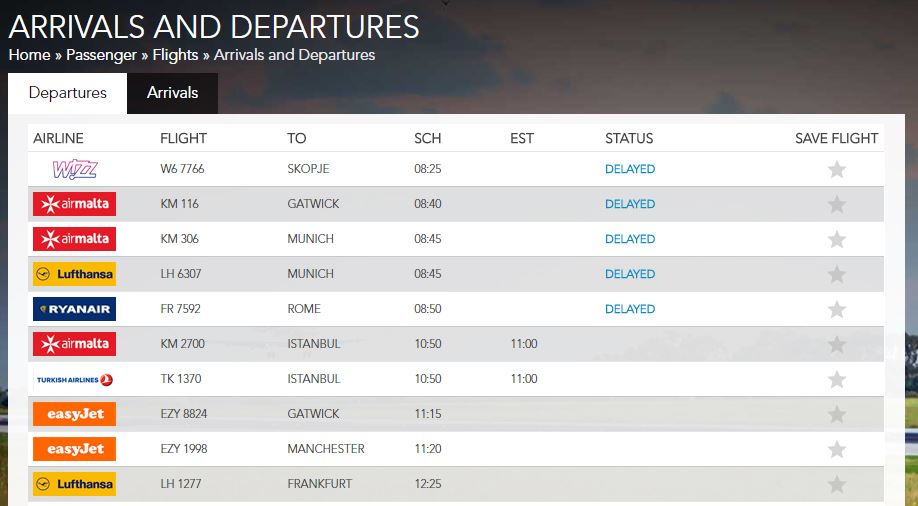Select the easyJet logo for Gatwick flight

(x=74, y=414)
